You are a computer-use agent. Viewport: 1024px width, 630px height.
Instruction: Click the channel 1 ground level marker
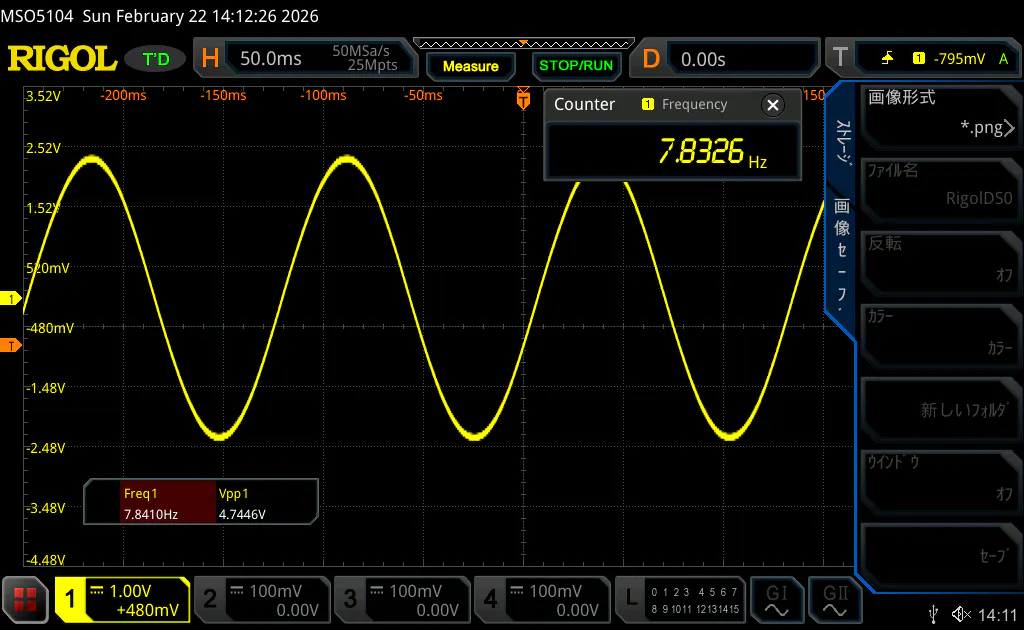pyautogui.click(x=12, y=299)
